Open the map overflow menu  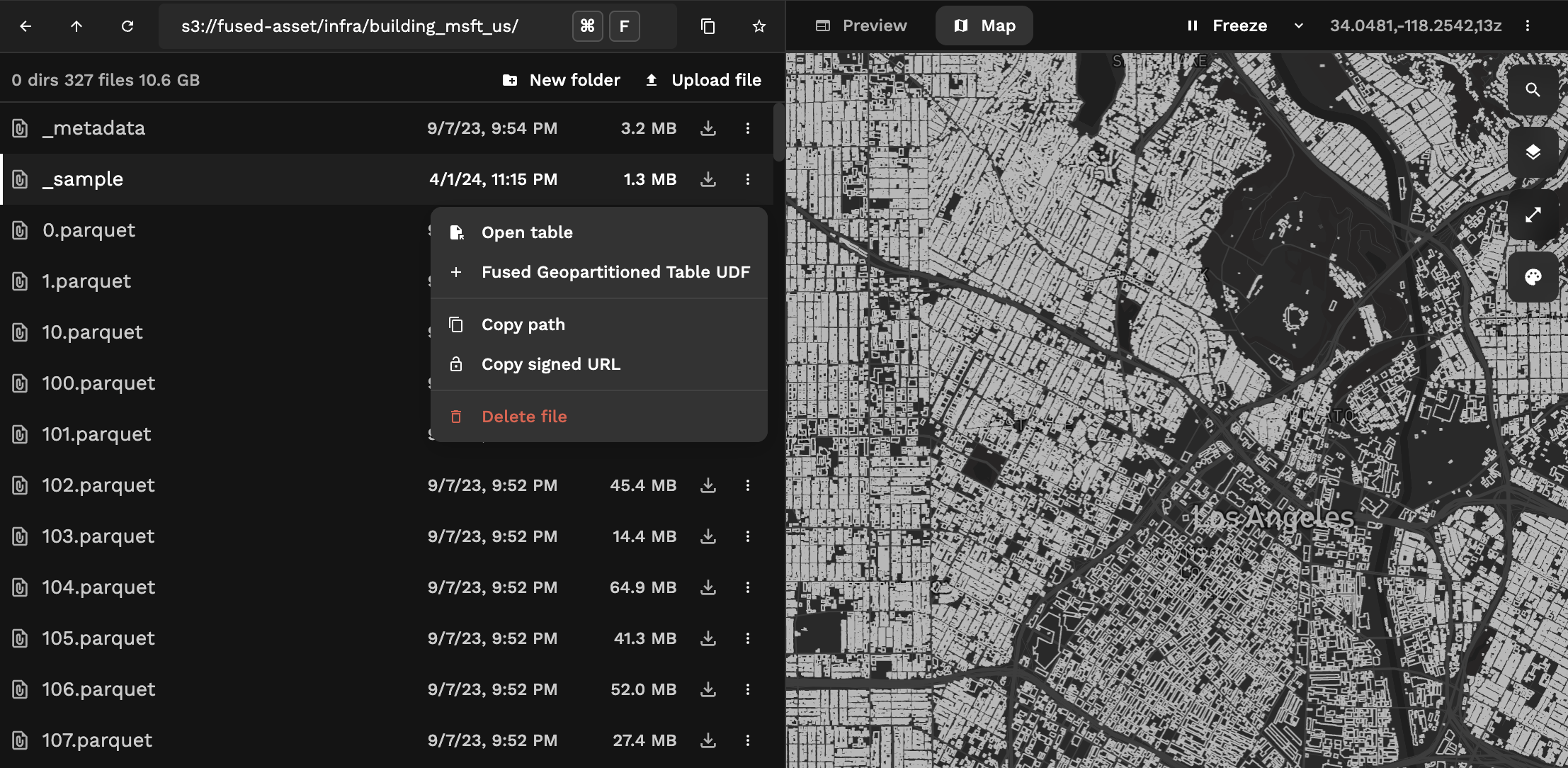tap(1528, 26)
